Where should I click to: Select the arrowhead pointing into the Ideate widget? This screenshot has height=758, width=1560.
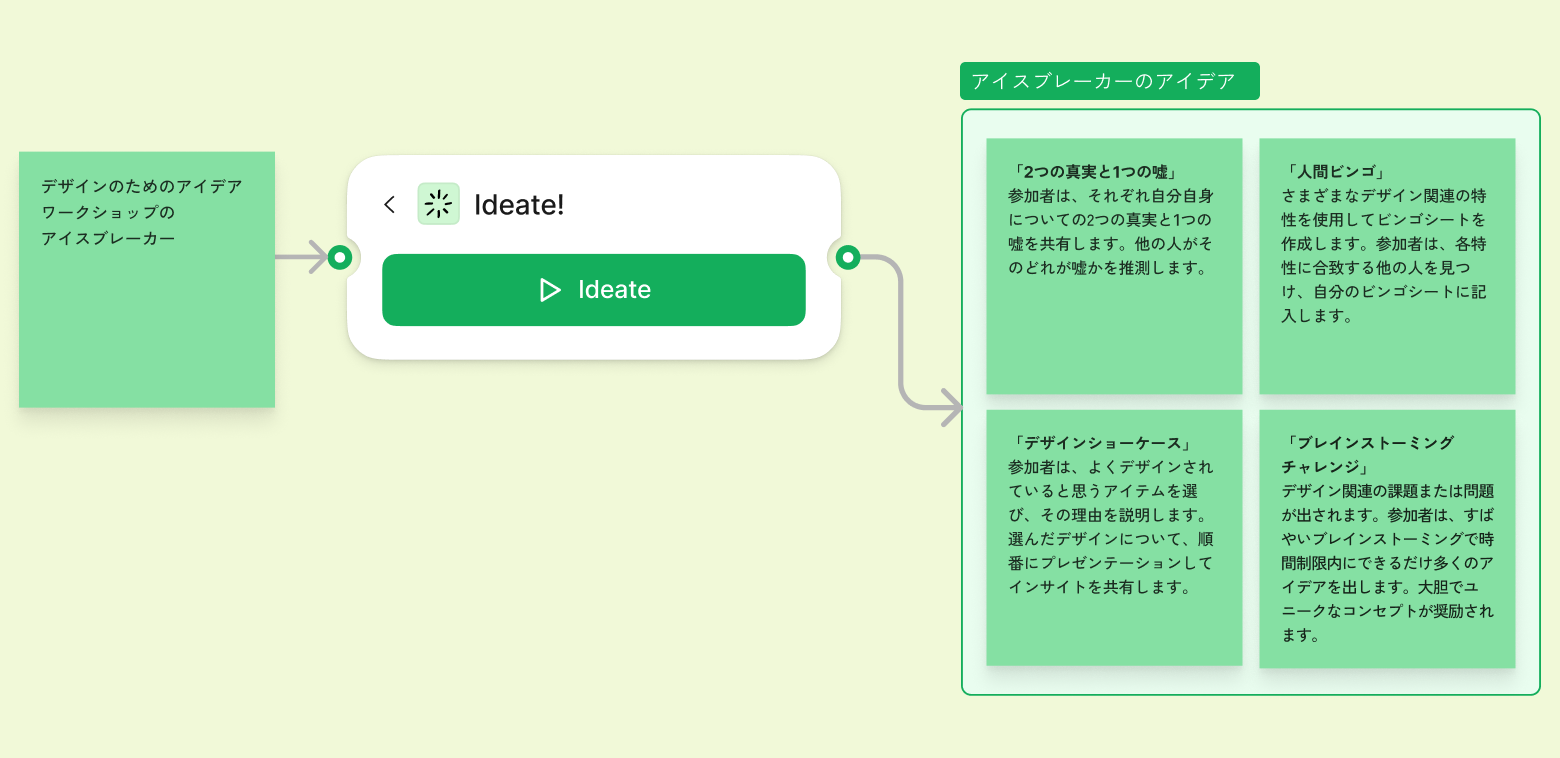318,257
